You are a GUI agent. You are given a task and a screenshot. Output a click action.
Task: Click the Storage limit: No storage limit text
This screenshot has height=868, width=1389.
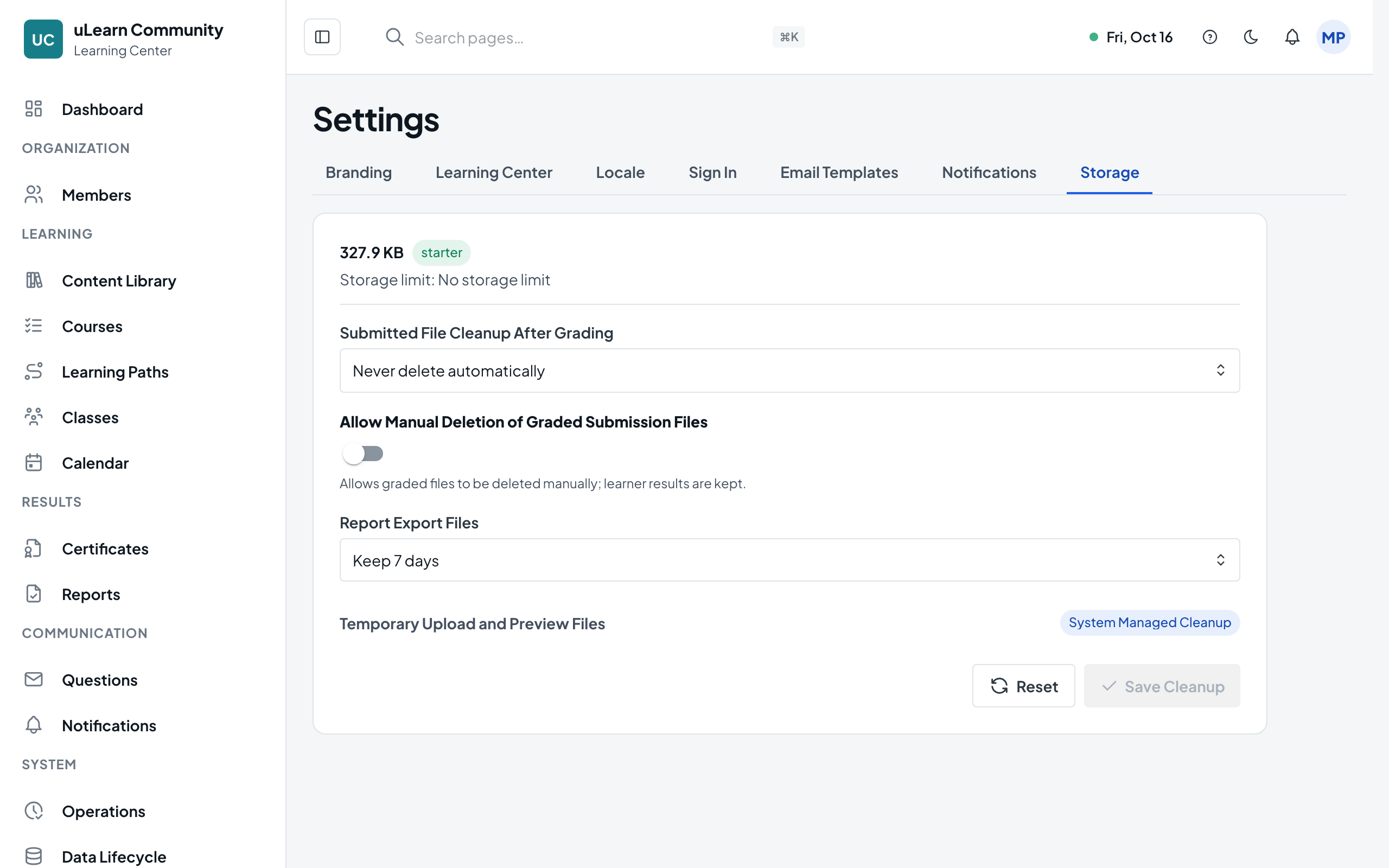pos(445,279)
